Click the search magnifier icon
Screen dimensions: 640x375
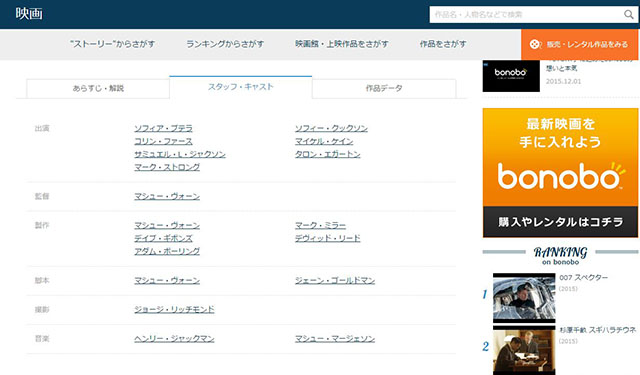[x=629, y=15]
